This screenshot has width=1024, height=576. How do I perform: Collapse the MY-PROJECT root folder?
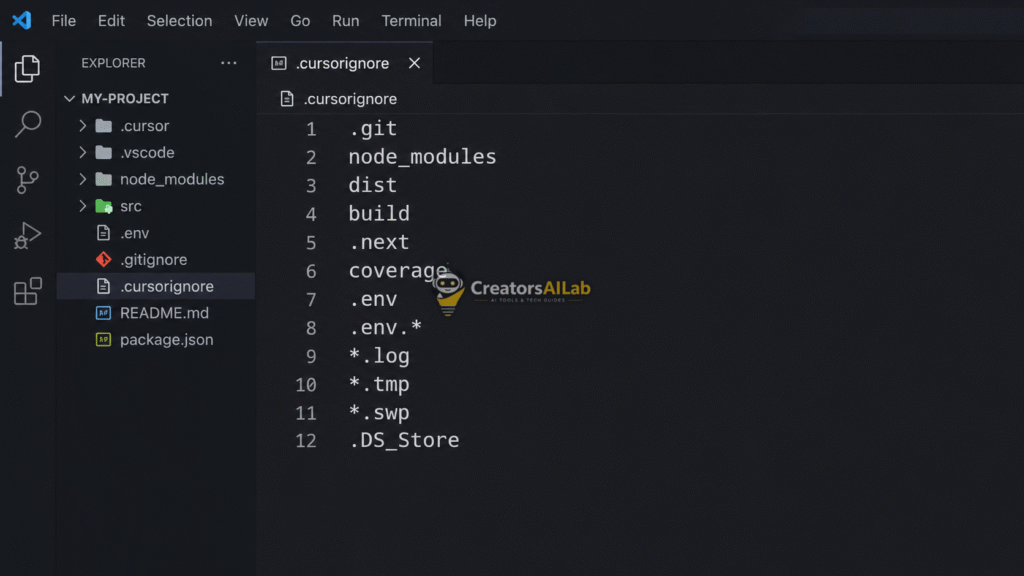[69, 99]
